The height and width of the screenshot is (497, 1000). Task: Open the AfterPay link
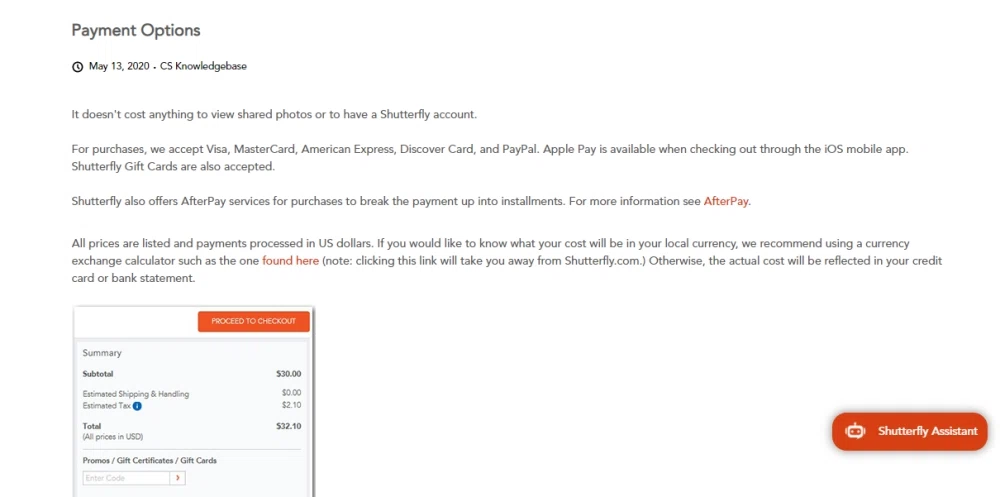726,201
